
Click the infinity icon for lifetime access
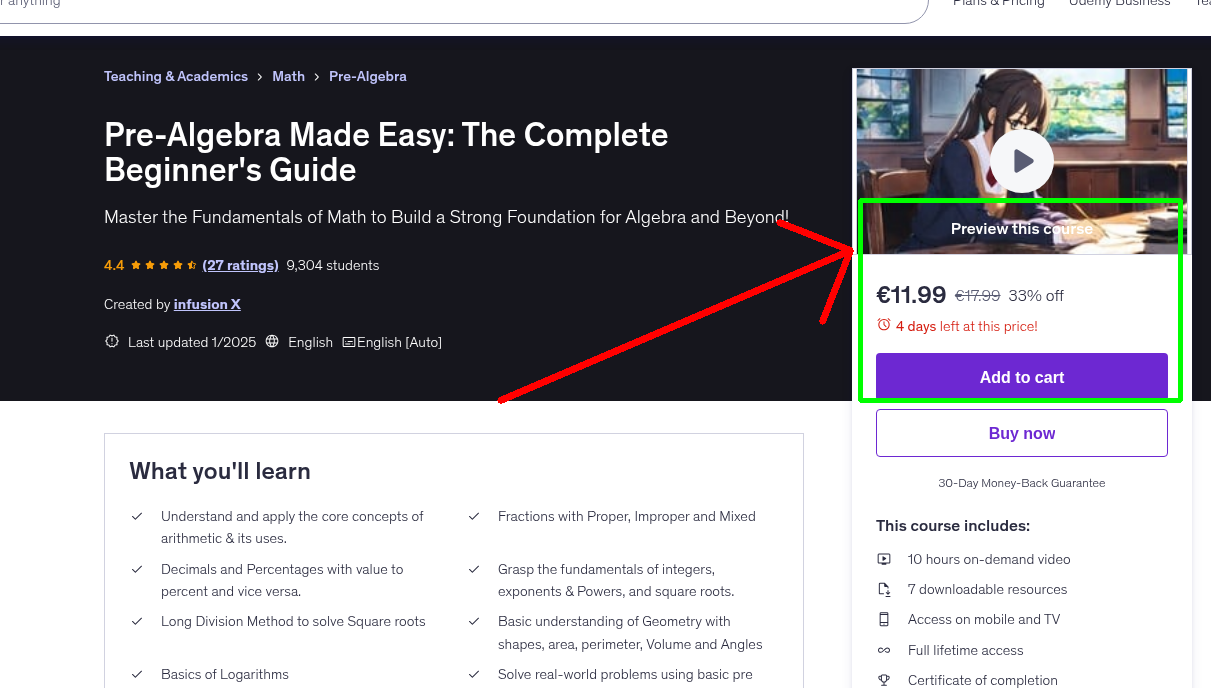click(884, 650)
